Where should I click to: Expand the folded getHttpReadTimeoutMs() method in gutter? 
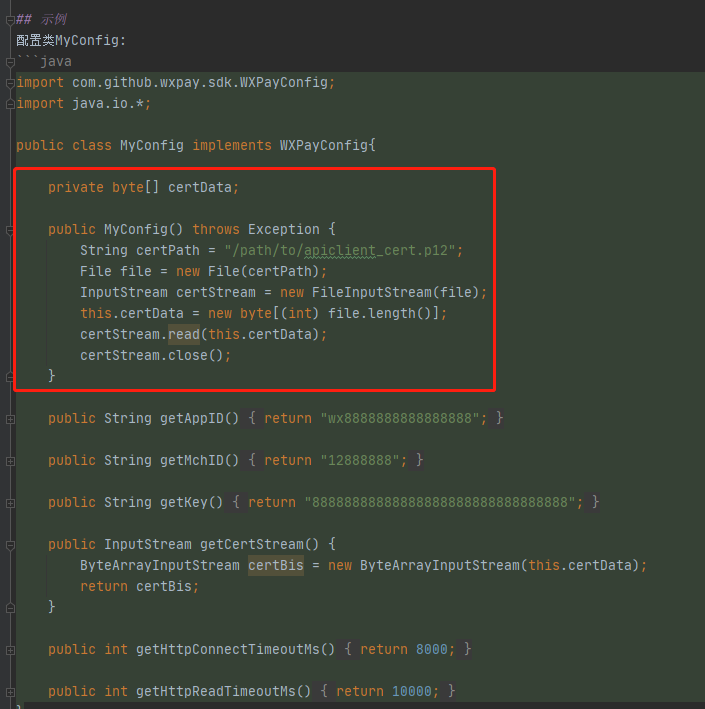(10, 692)
